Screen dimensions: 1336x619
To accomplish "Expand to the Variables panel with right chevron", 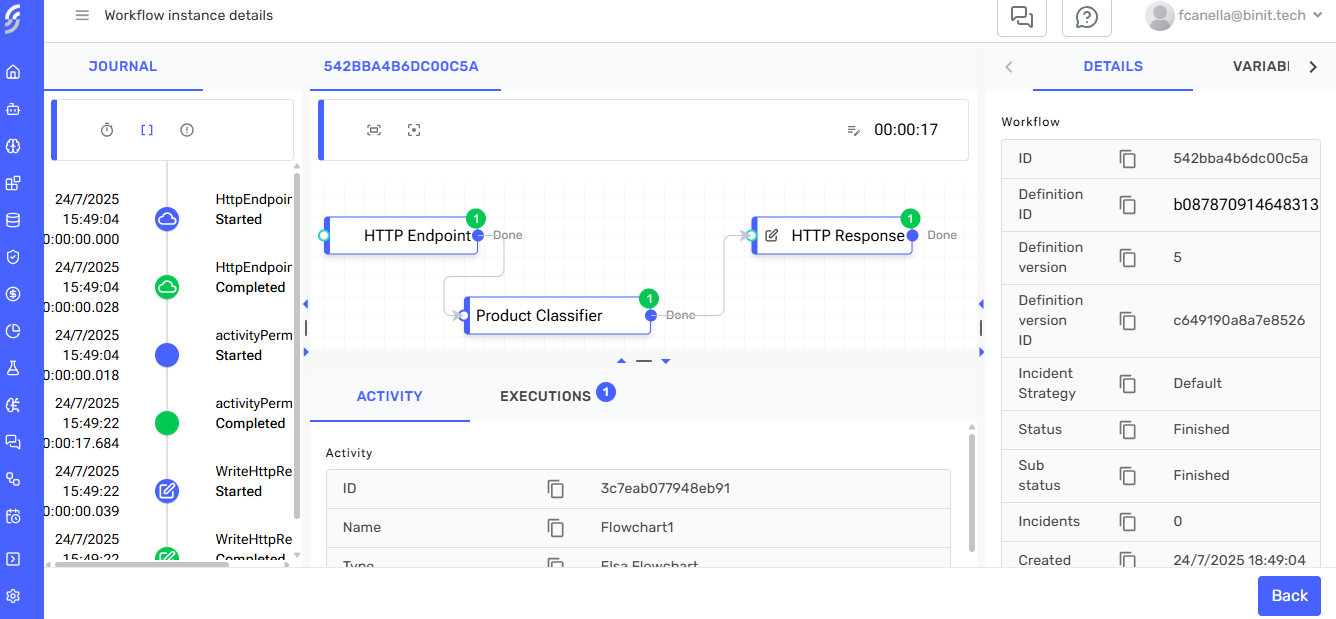I will (x=1313, y=66).
